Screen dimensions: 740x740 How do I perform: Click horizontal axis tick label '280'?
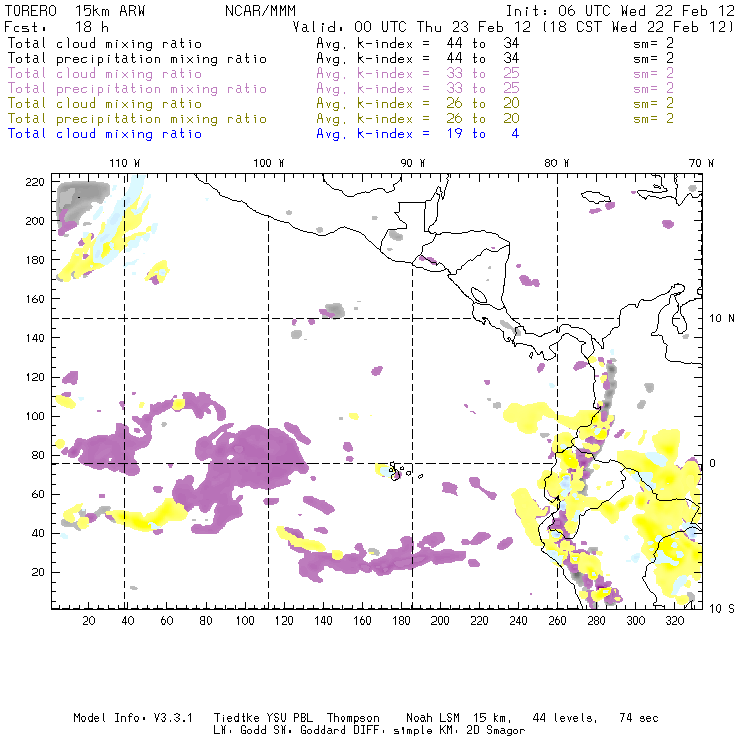597,621
